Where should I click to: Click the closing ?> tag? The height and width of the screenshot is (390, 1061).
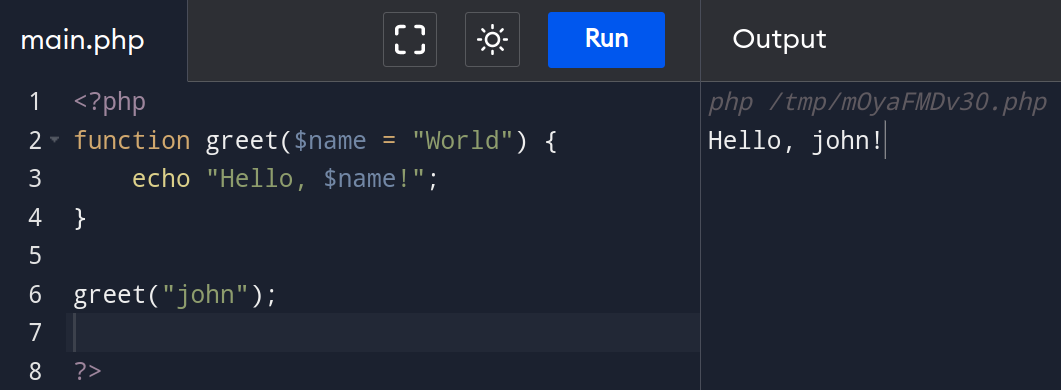[x=87, y=372]
